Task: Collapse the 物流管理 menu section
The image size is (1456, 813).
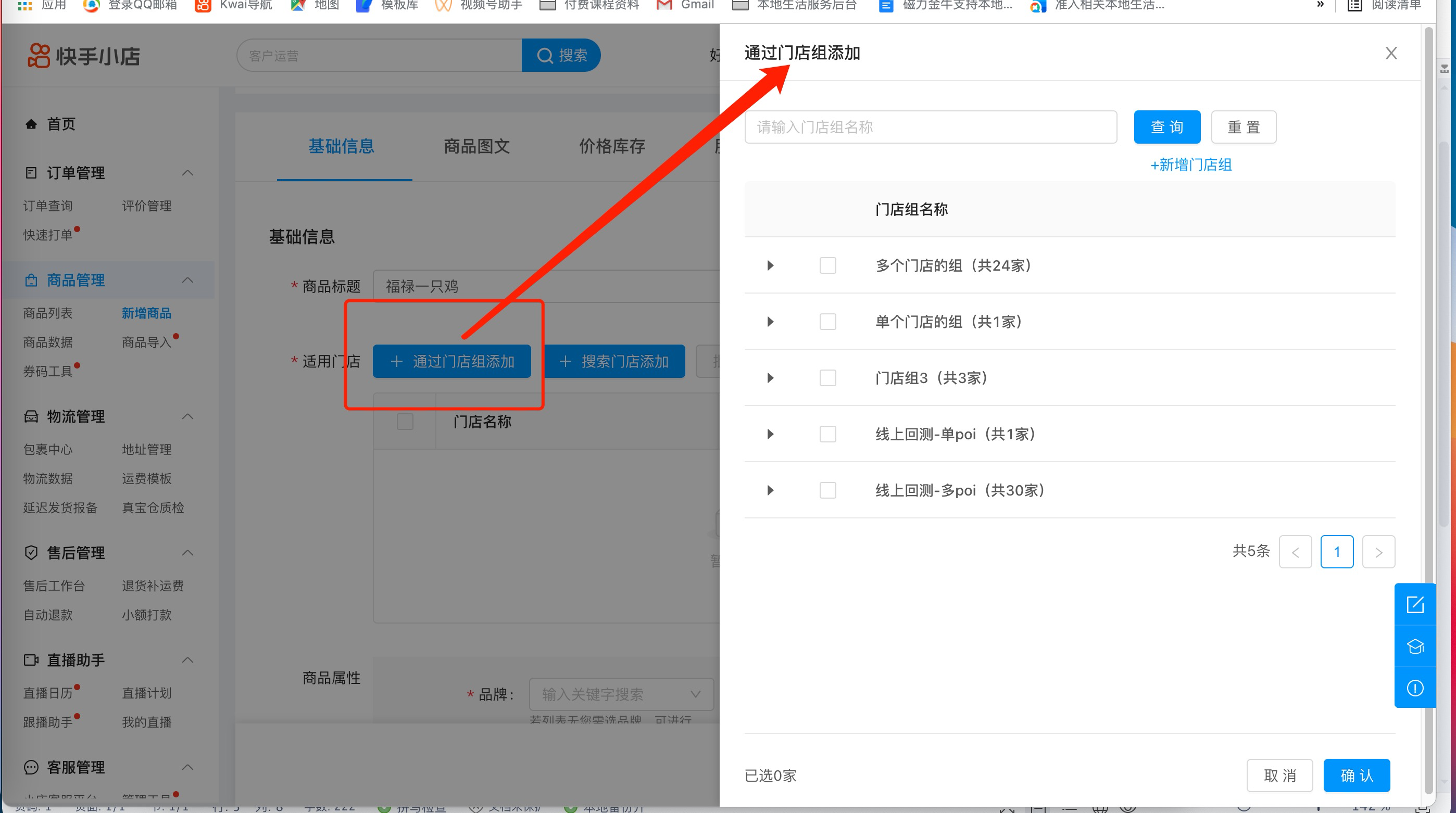Action: pyautogui.click(x=187, y=417)
